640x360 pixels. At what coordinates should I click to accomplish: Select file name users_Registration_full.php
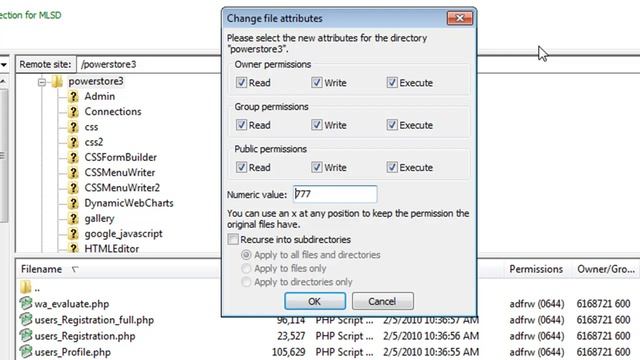pyautogui.click(x=94, y=320)
